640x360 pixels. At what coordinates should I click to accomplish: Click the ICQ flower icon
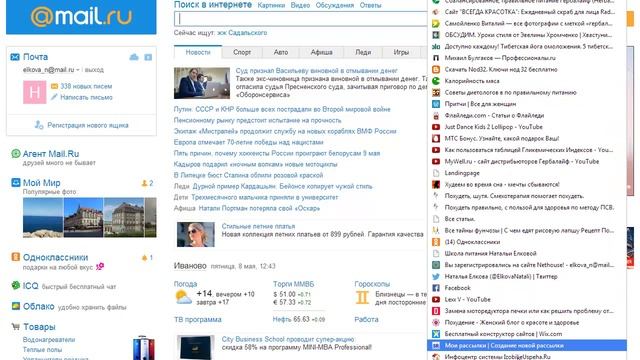pyautogui.click(x=16, y=285)
